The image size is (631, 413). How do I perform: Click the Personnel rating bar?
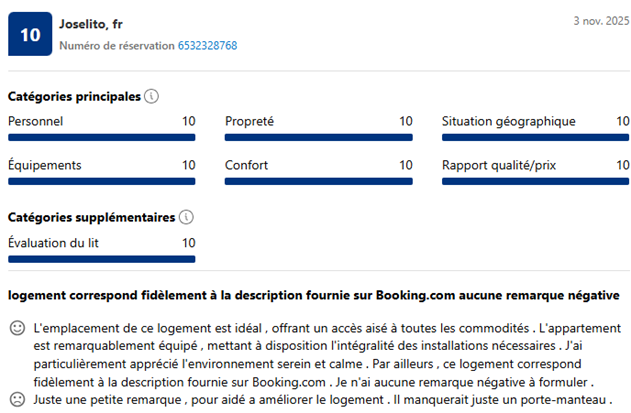point(101,138)
